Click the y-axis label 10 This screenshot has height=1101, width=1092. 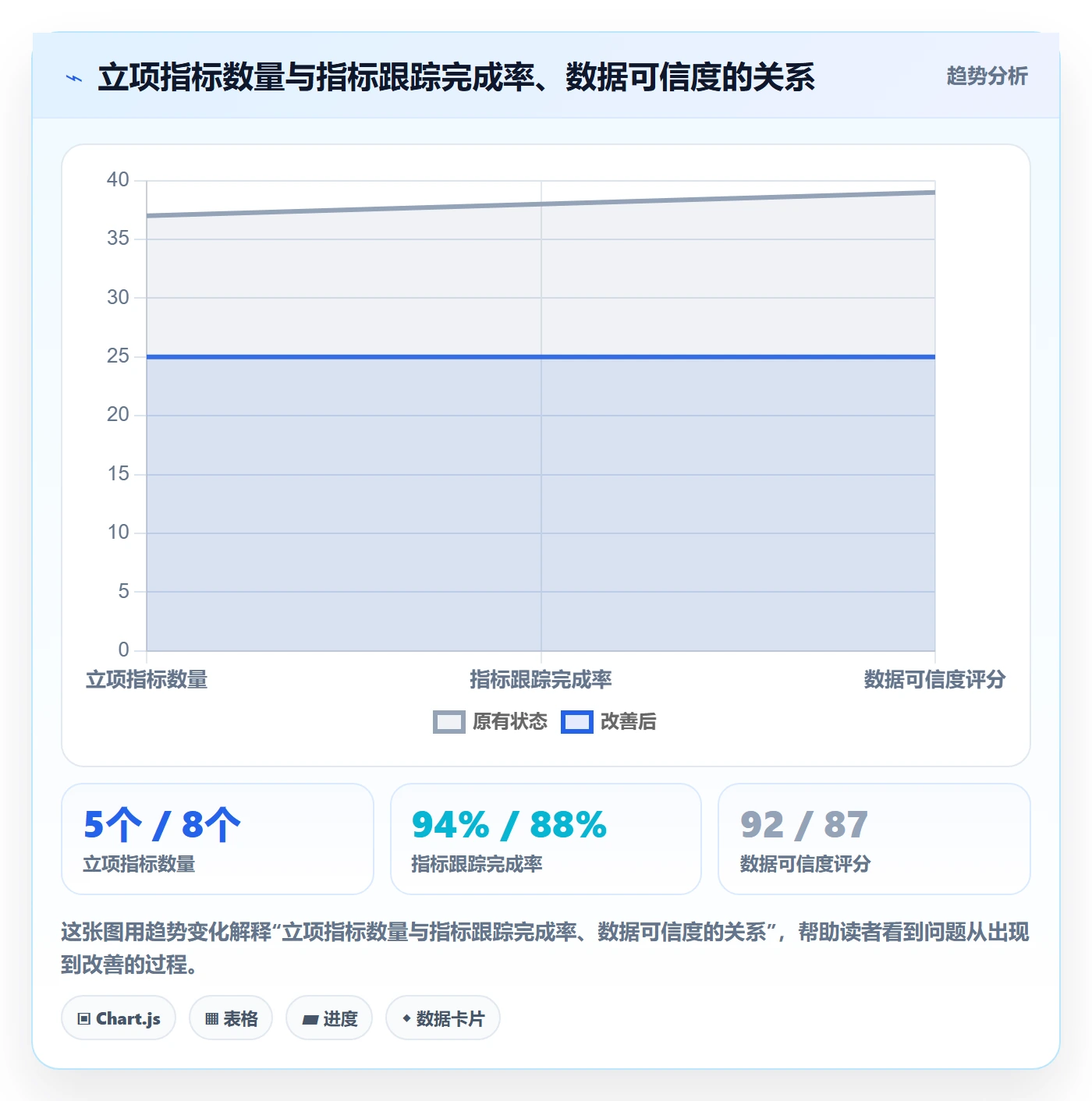(118, 533)
